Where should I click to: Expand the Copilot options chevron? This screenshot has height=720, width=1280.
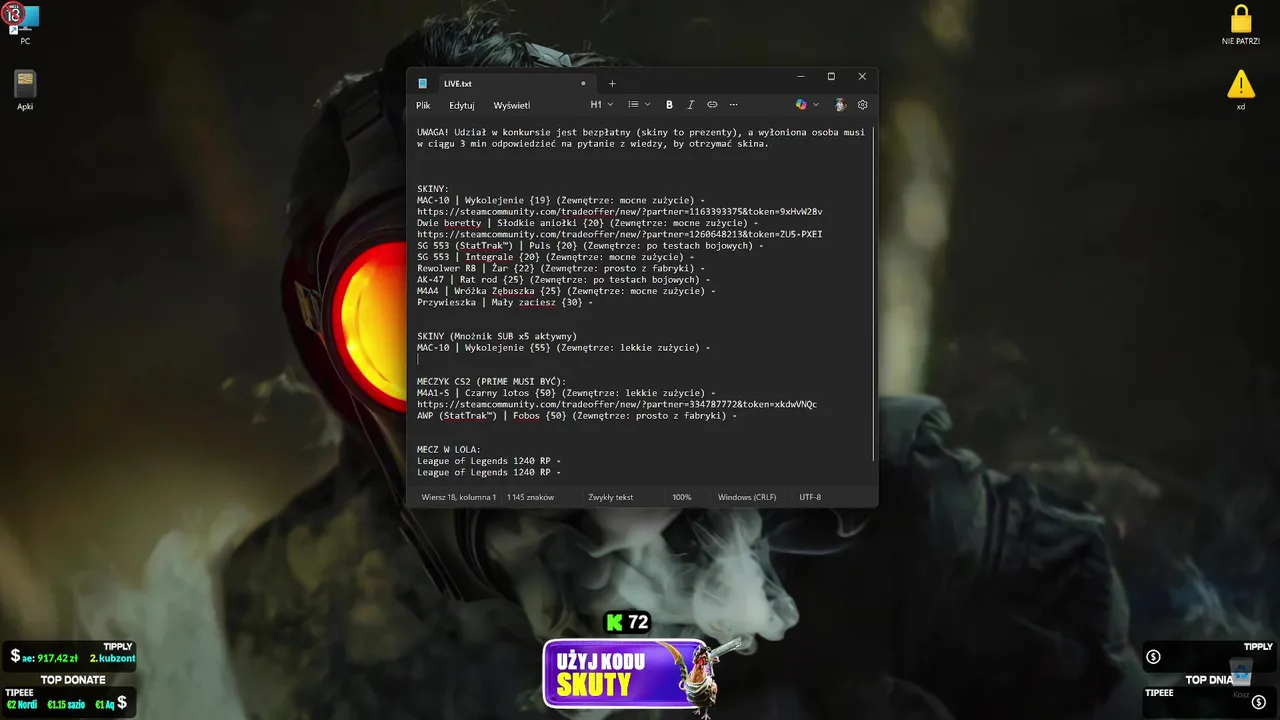point(816,105)
